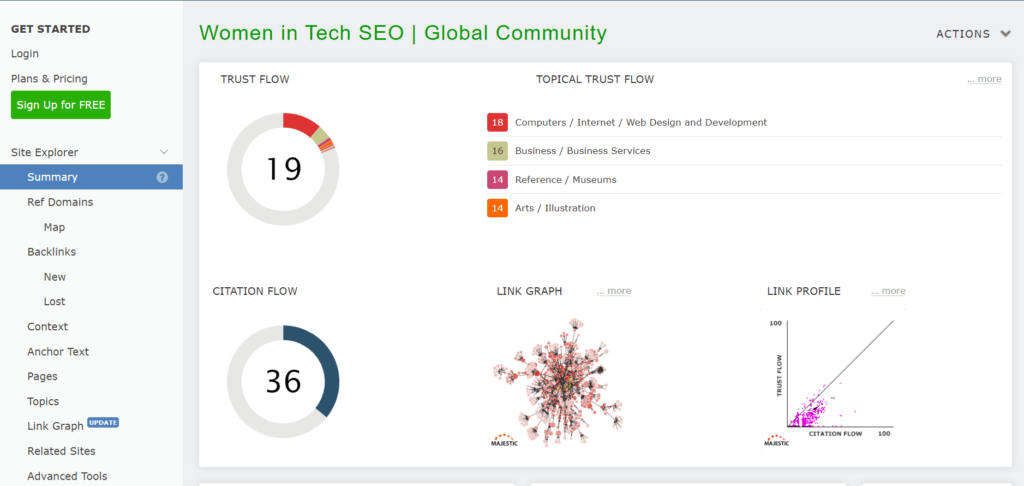Open Link Graph sidebar item

point(56,426)
